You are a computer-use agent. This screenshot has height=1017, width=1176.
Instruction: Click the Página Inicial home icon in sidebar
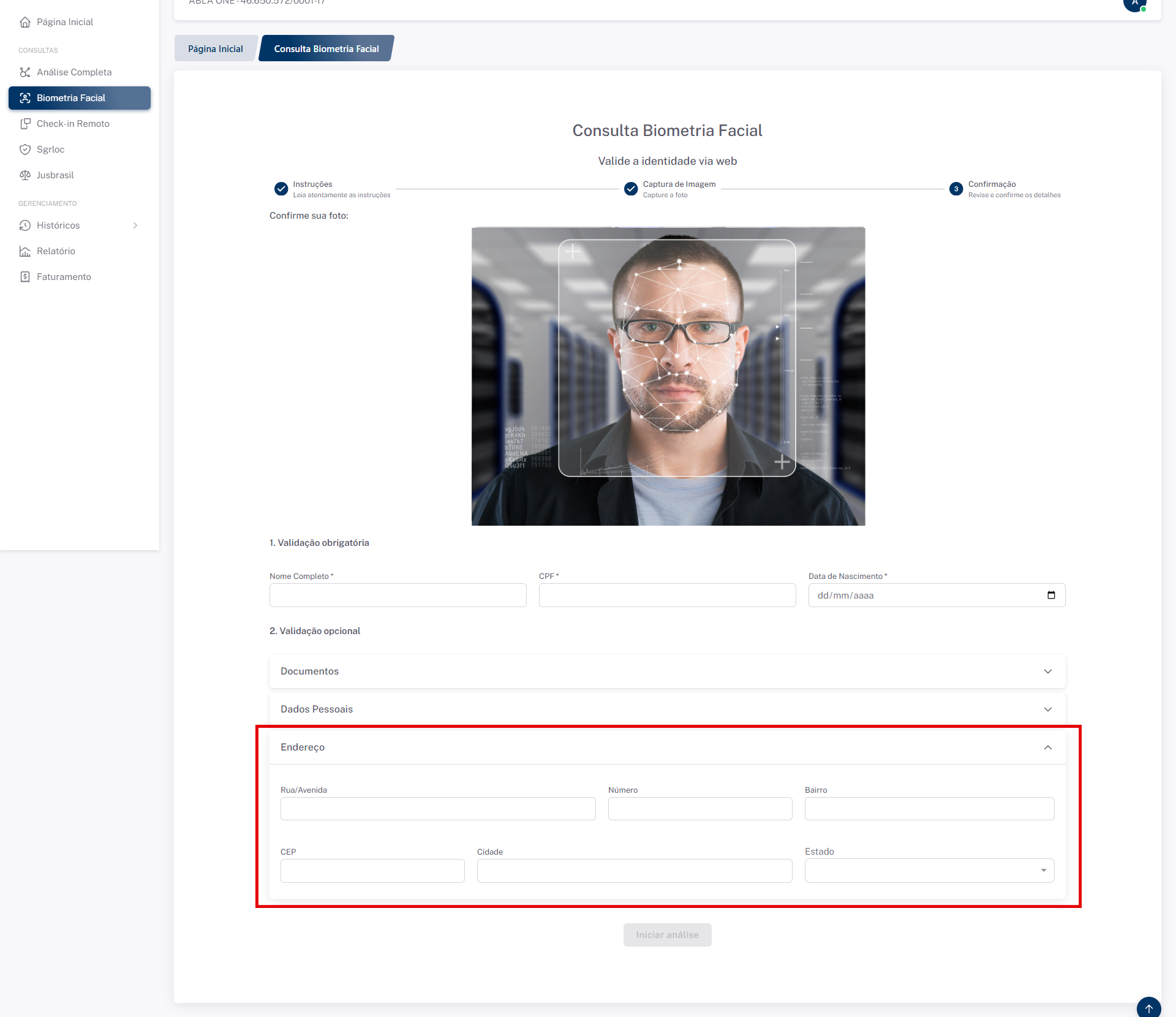[25, 22]
